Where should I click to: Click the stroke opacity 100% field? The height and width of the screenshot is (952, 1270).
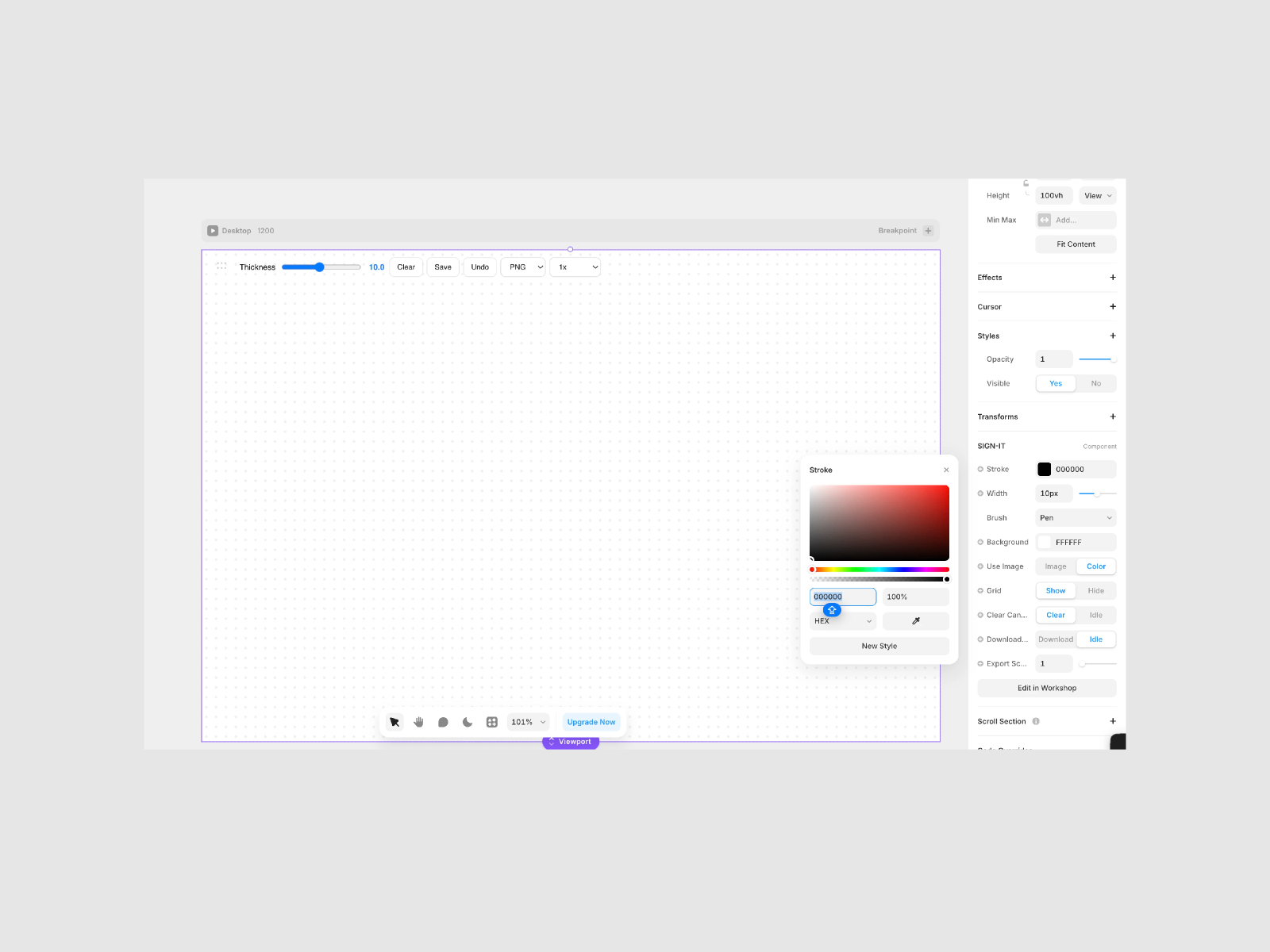(915, 597)
